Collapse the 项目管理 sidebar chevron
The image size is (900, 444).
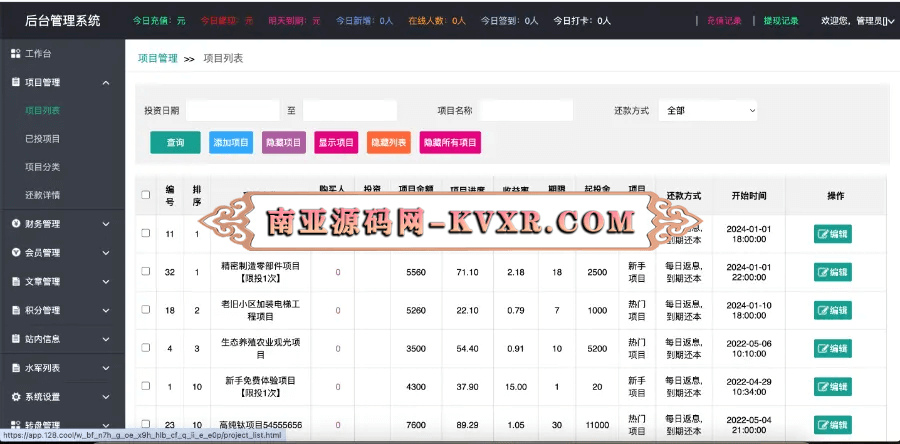(106, 83)
